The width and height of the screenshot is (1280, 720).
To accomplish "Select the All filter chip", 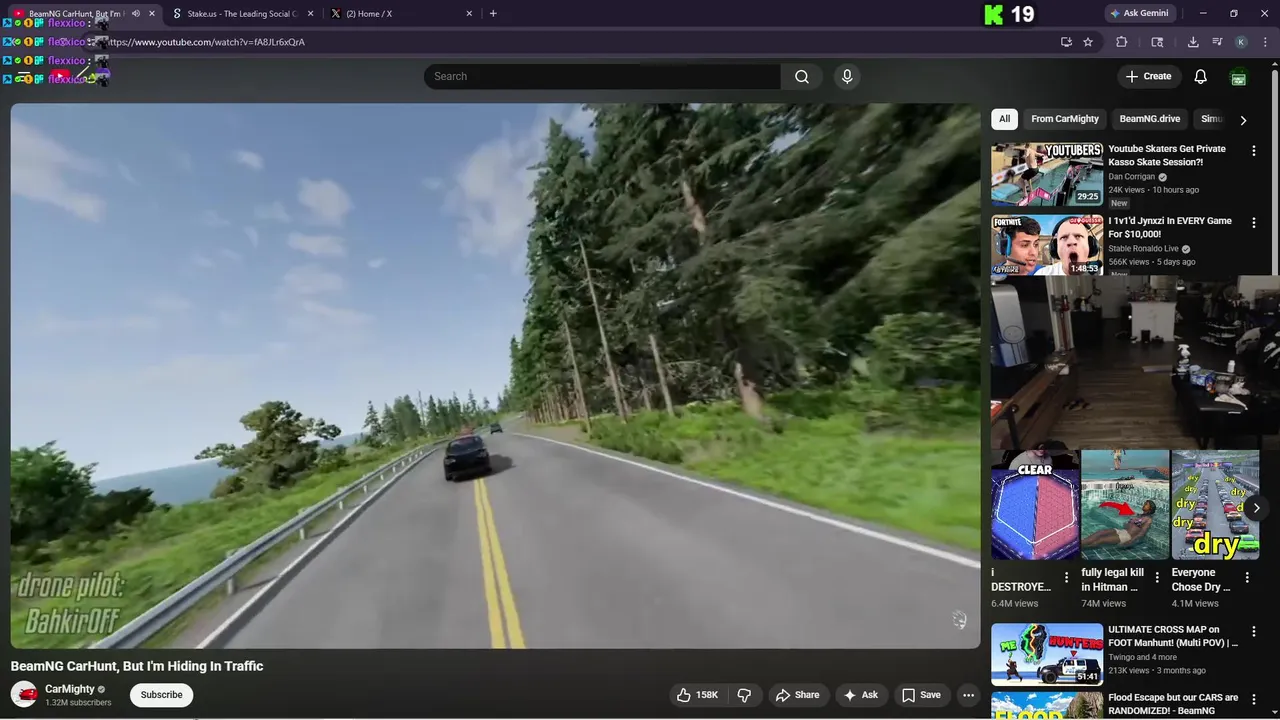I will click(1004, 119).
